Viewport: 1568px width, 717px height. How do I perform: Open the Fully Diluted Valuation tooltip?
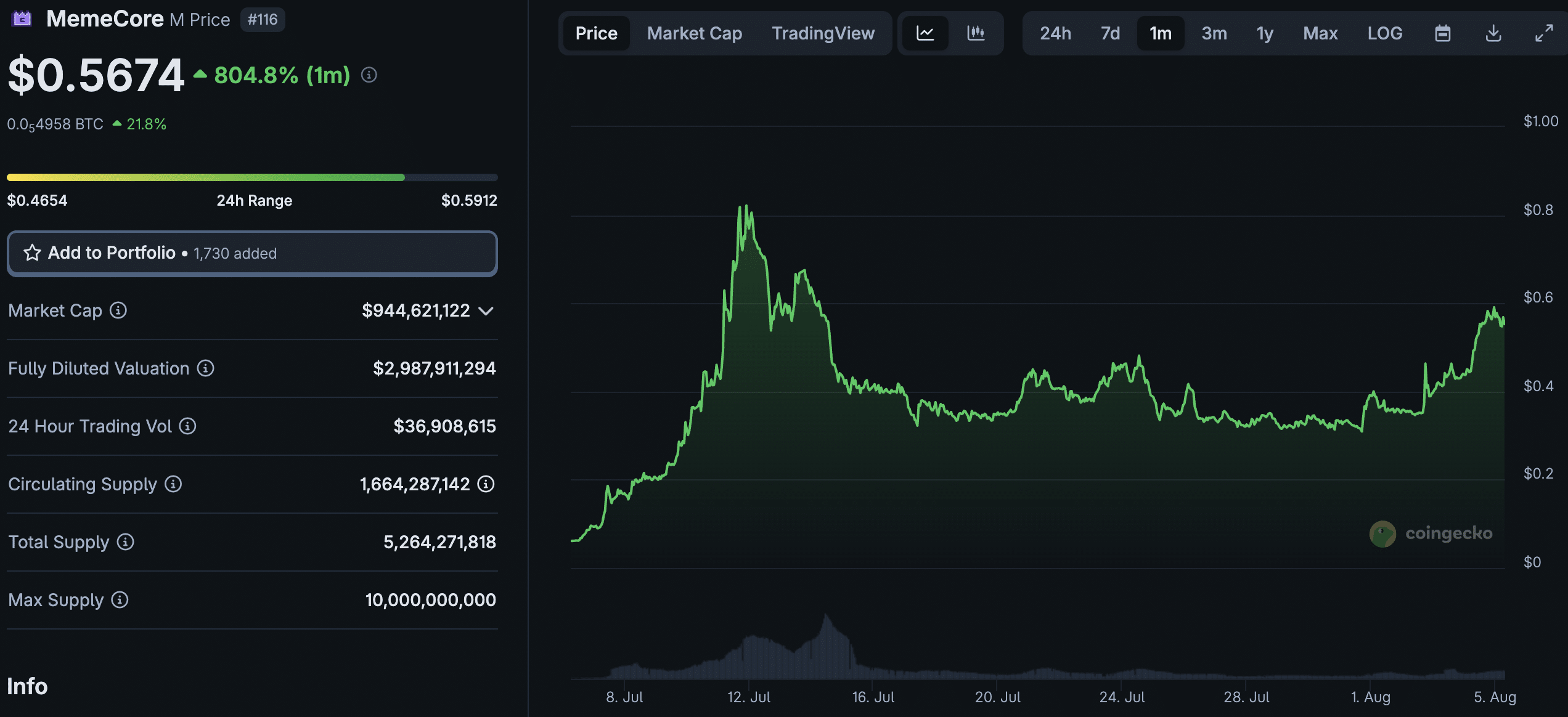(x=205, y=368)
